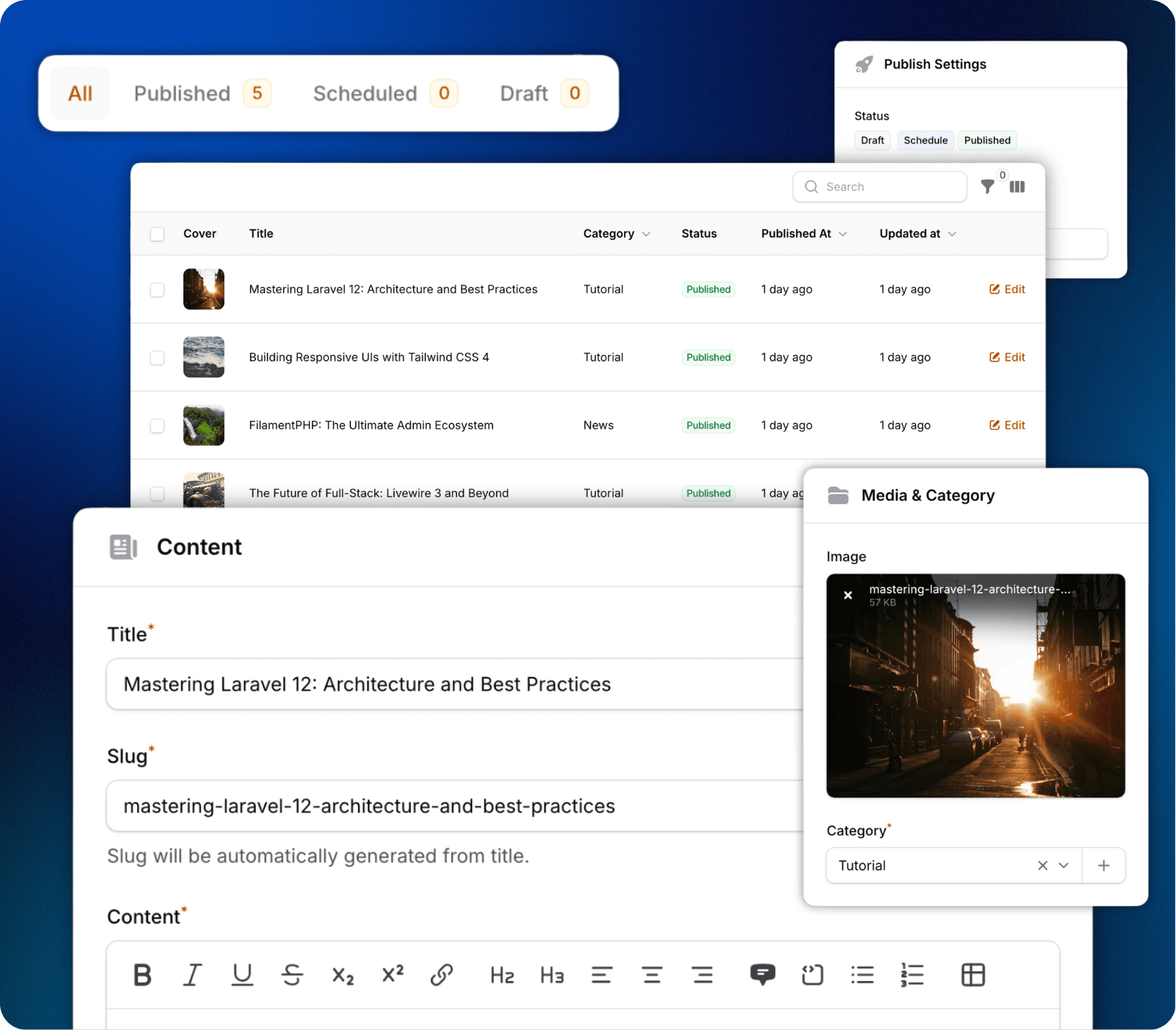This screenshot has height=1030, width=1176.
Task: Remove the uploaded cover image
Action: pyautogui.click(x=848, y=595)
